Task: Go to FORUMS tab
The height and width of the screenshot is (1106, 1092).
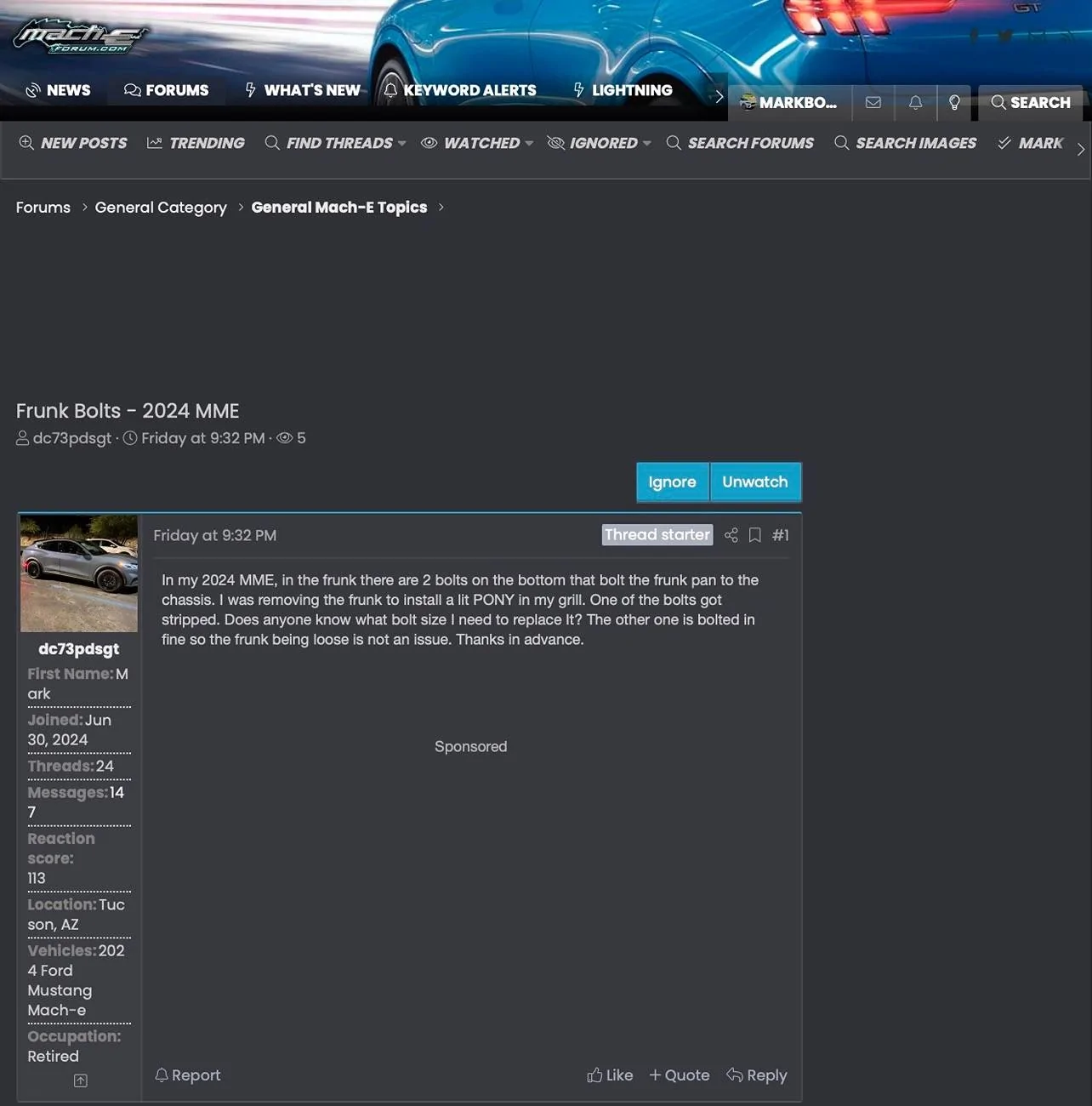Action: 166,90
